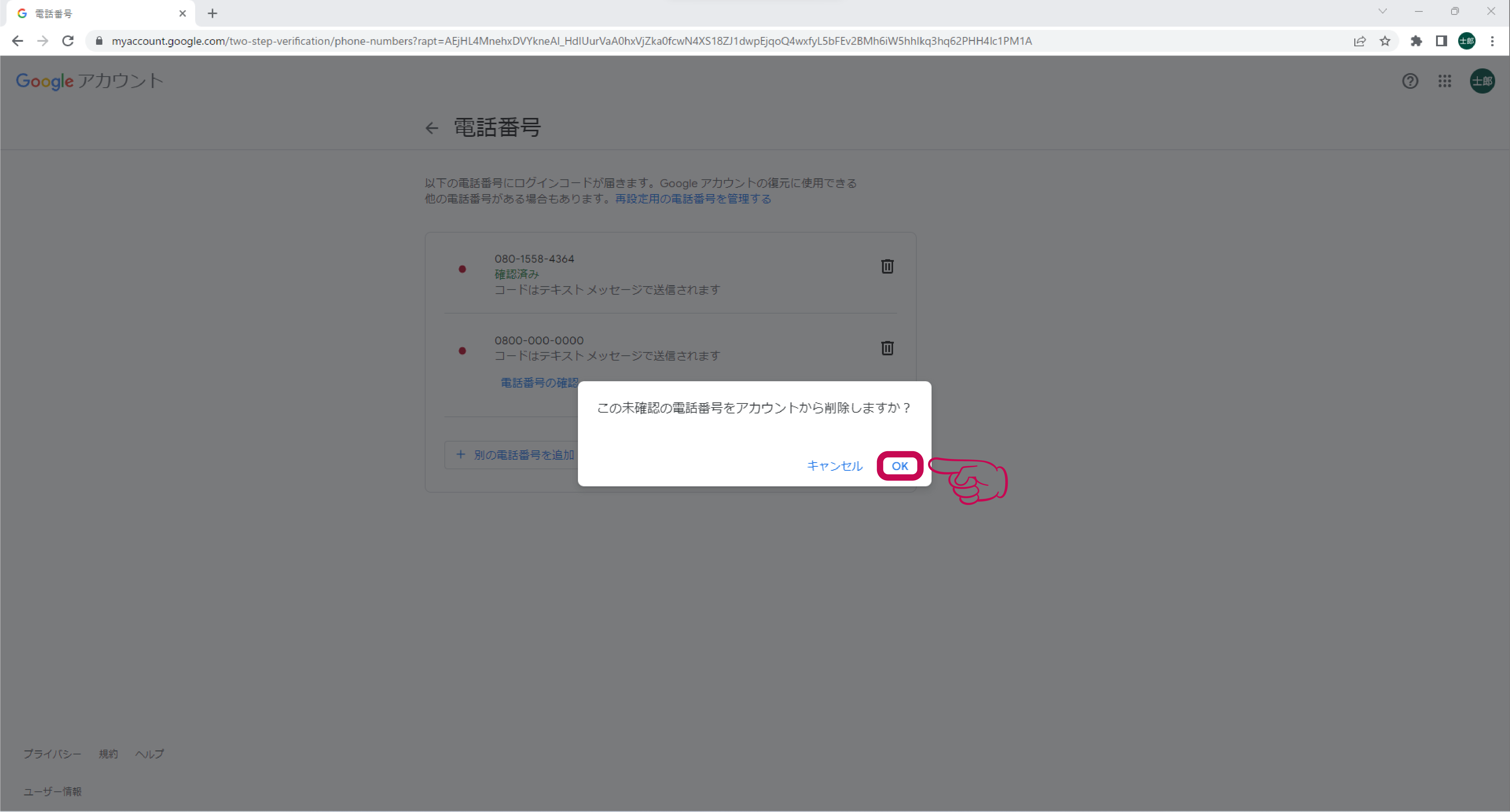
Task: Open the Google apps grid icon
Action: click(x=1444, y=81)
